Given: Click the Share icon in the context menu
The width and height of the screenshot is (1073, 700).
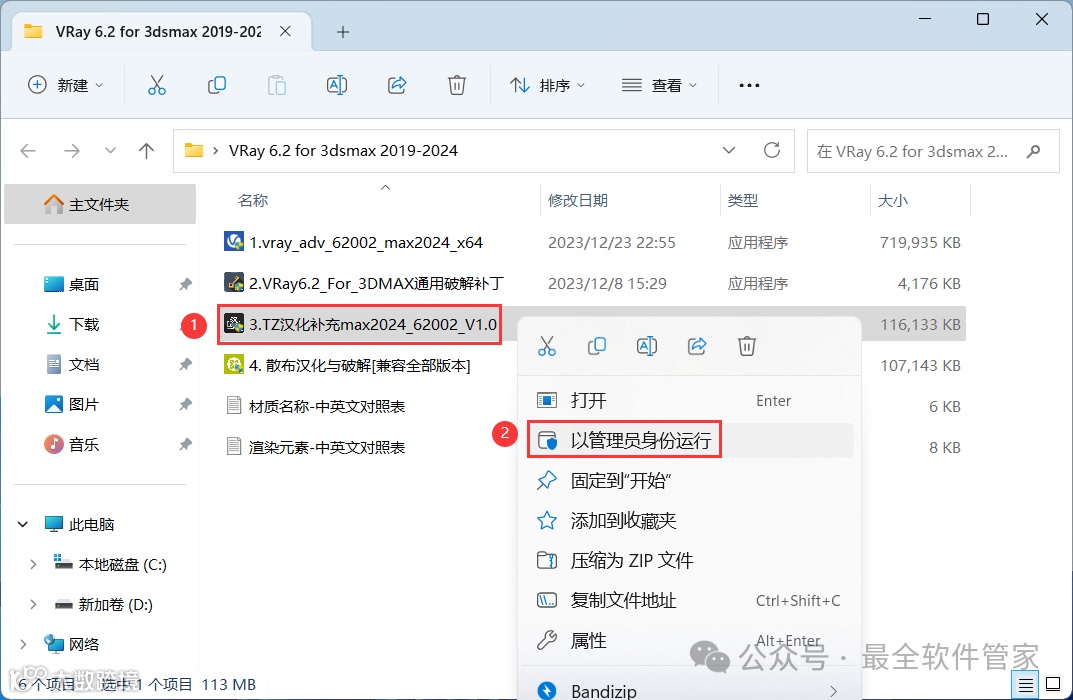Looking at the screenshot, I should [697, 346].
